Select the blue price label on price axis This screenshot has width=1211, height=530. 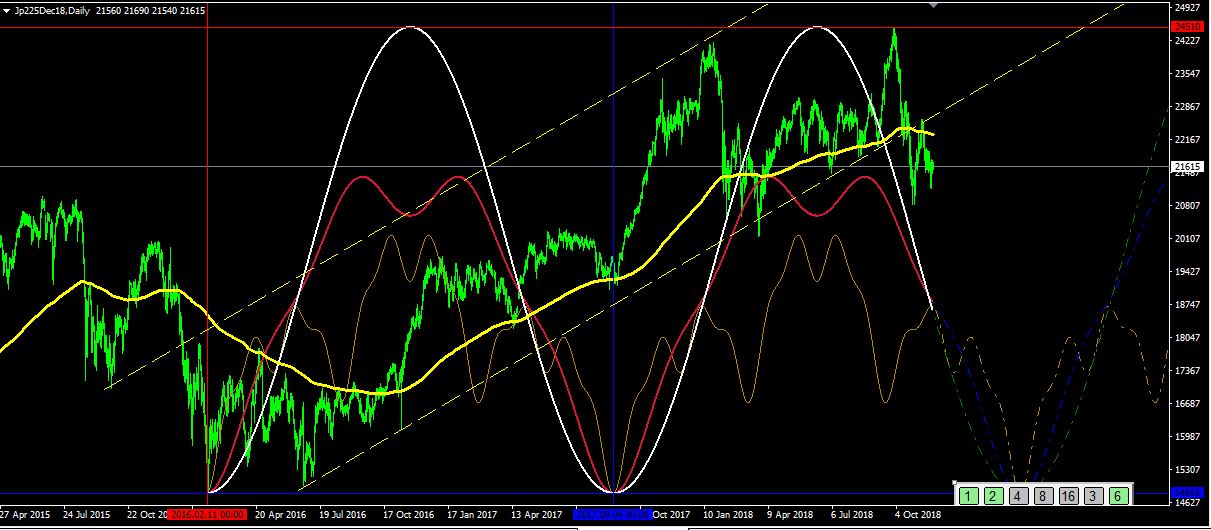point(1187,492)
